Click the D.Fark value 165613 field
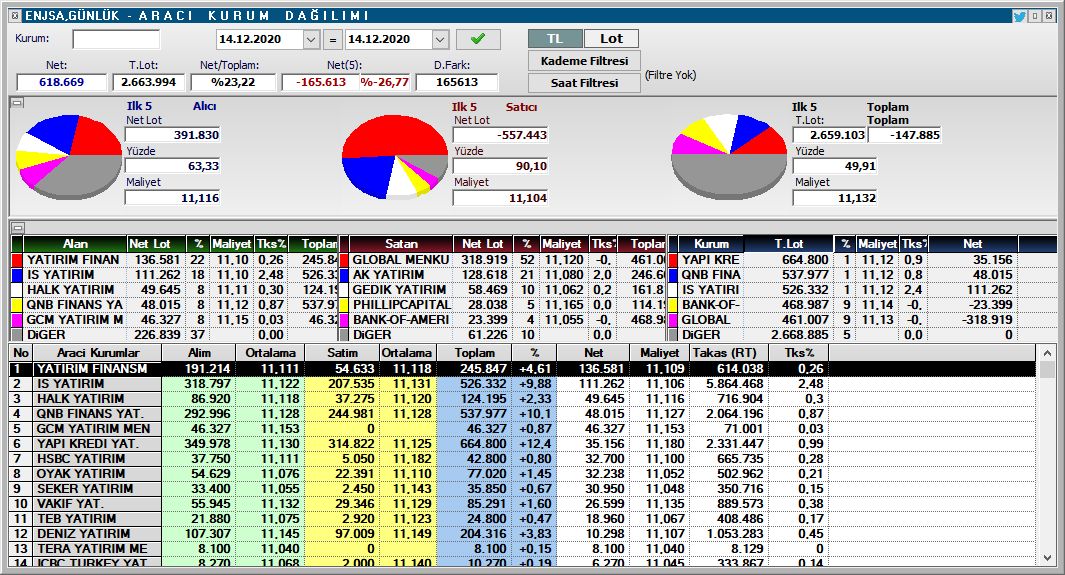The height and width of the screenshot is (575, 1065). click(x=456, y=82)
